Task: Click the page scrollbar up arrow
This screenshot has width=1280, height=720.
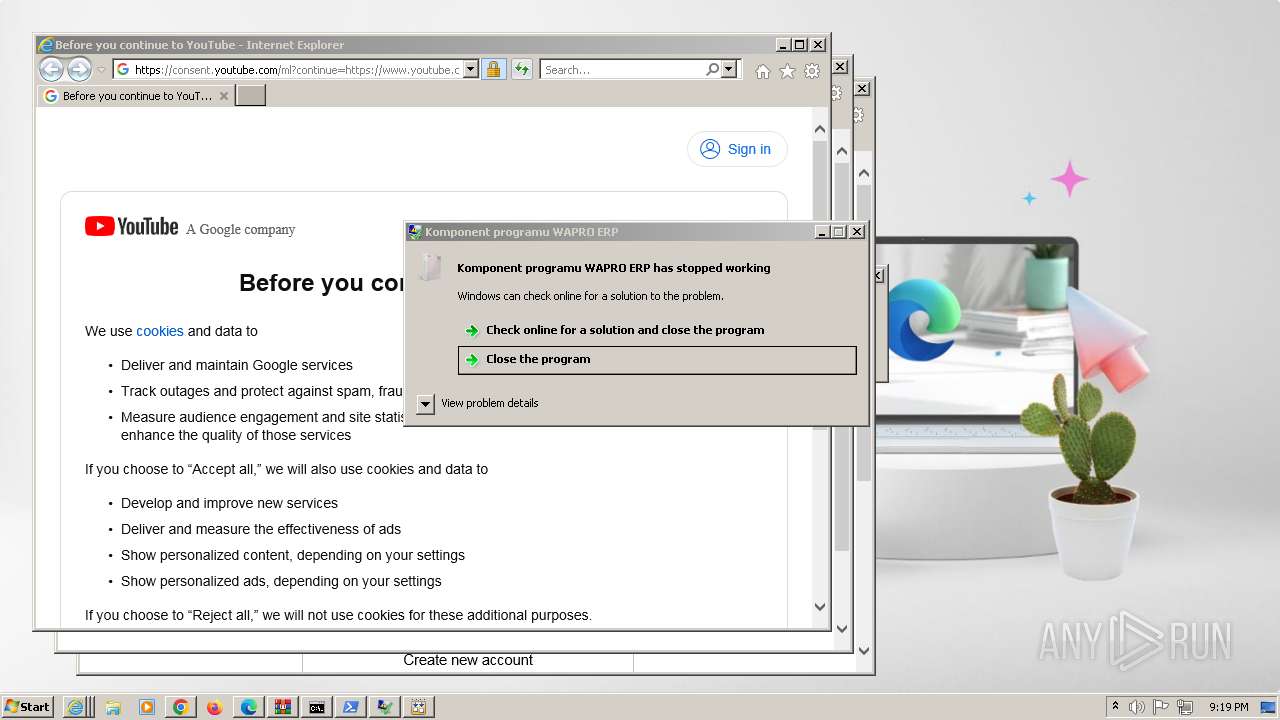Action: 820,129
